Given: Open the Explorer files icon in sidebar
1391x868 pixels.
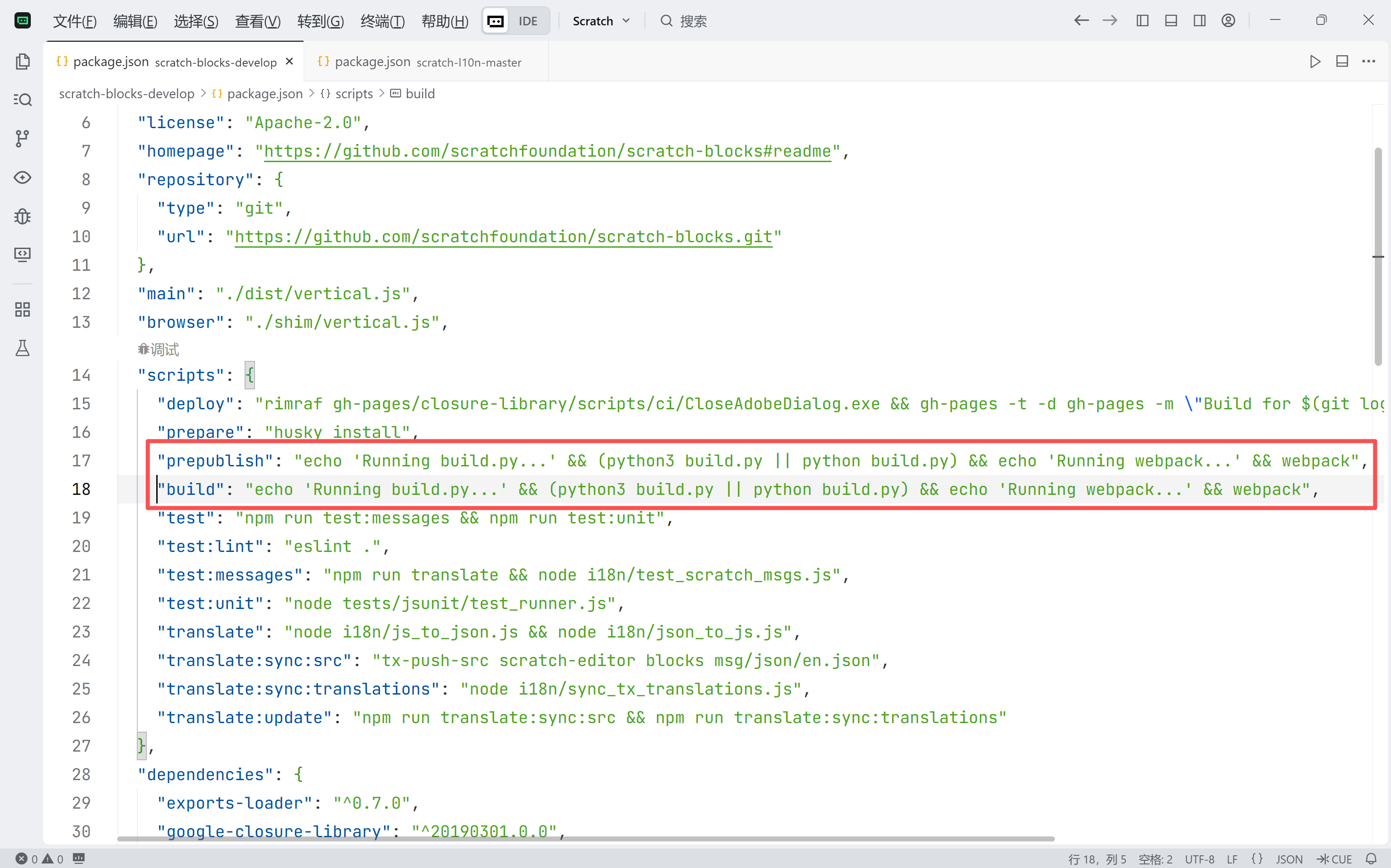Looking at the screenshot, I should pyautogui.click(x=22, y=62).
